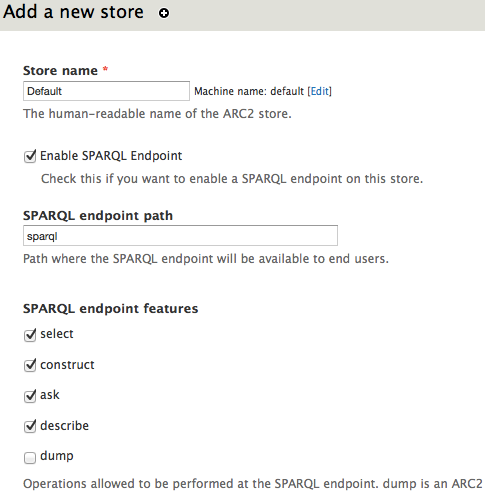The image size is (485, 494).
Task: Click the SPARQL endpoint path label
Action: point(98,216)
